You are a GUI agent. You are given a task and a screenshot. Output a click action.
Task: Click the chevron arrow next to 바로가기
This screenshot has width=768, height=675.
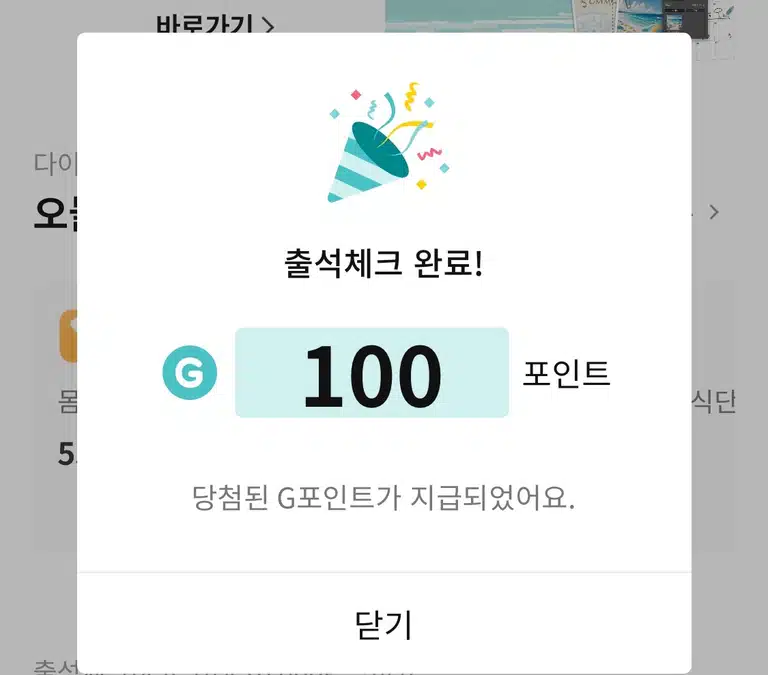[x=268, y=25]
